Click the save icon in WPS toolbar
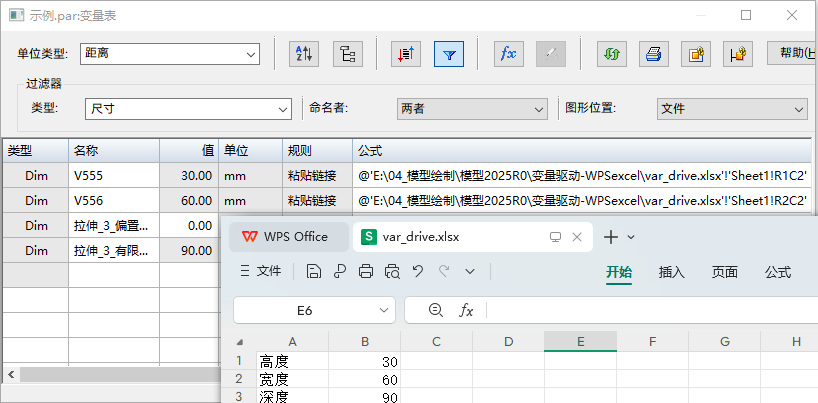Image resolution: width=818 pixels, height=403 pixels. click(314, 271)
